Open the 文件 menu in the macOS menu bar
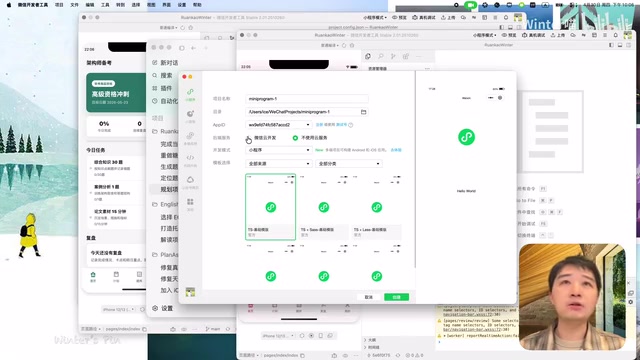Screen dimensions: 640x360 pyautogui.click(x=74, y=5)
